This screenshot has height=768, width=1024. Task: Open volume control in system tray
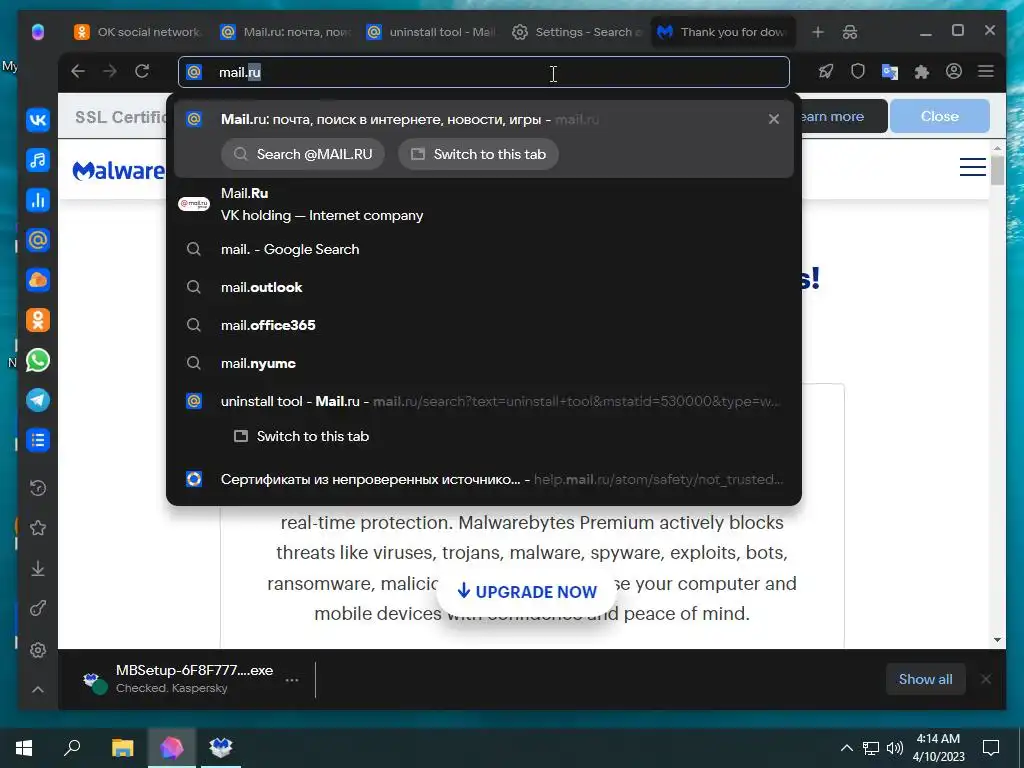895,748
